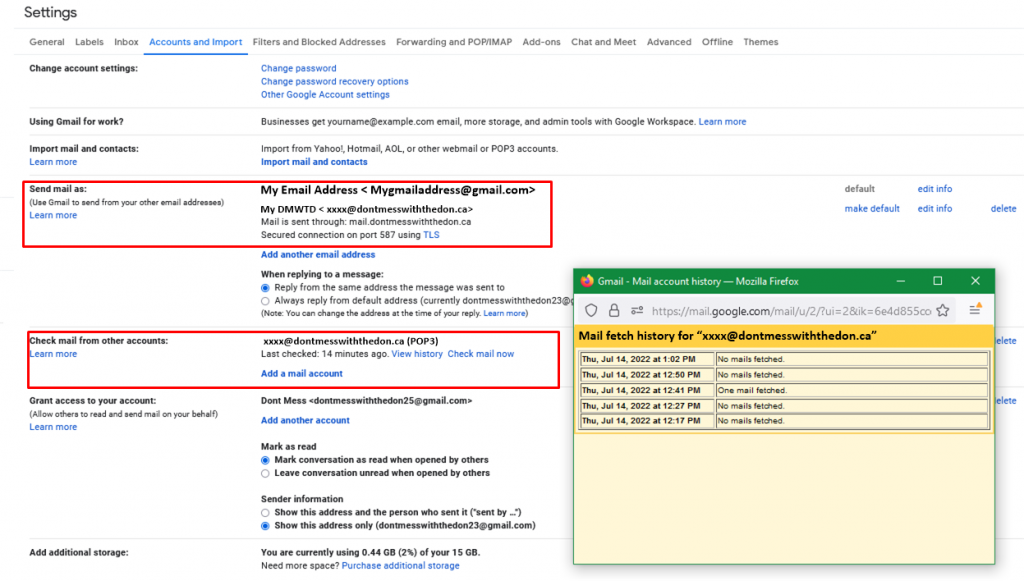
Task: Click the Change password link
Action: [298, 68]
